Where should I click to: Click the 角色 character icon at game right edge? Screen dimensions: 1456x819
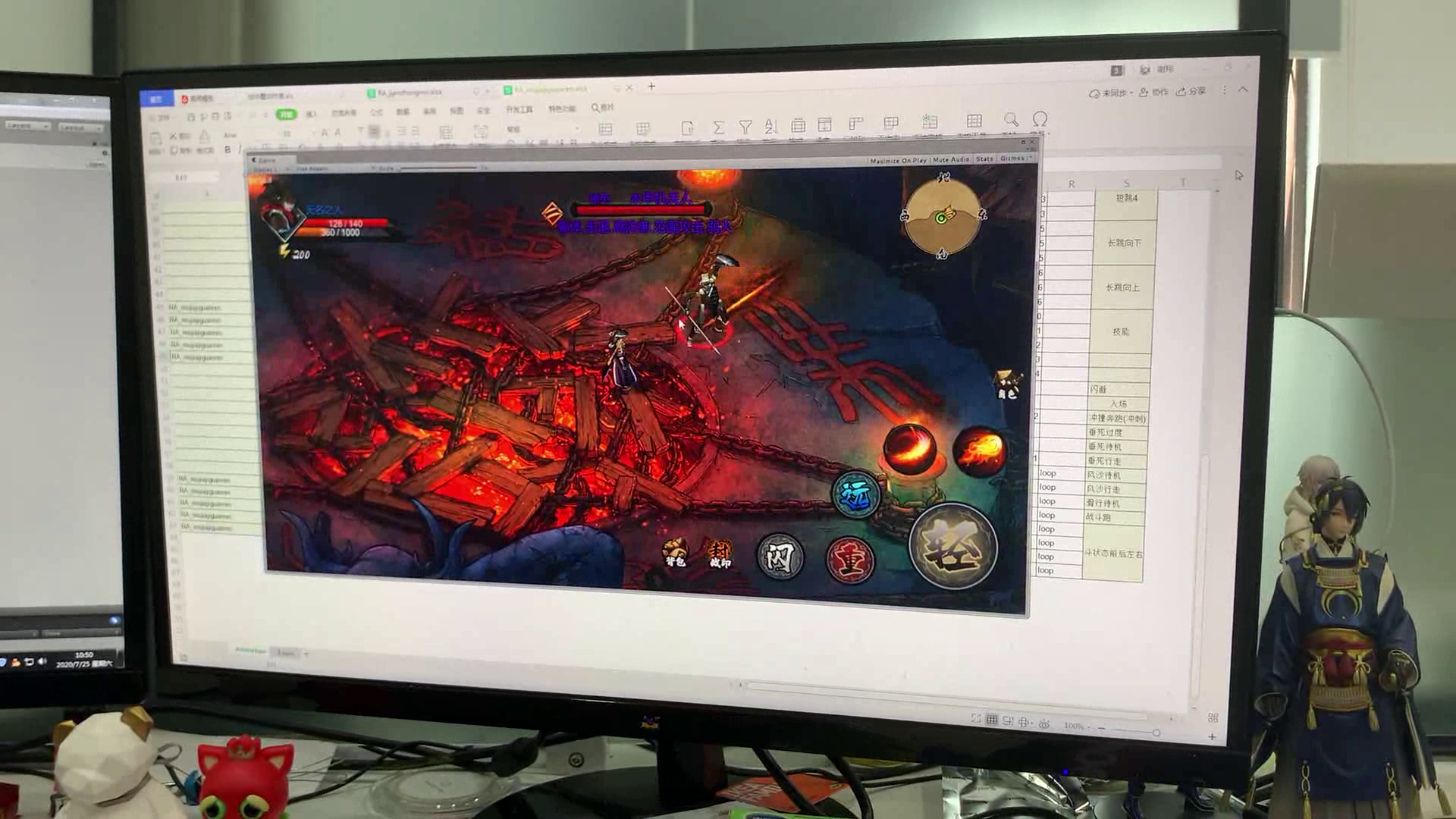1007,384
